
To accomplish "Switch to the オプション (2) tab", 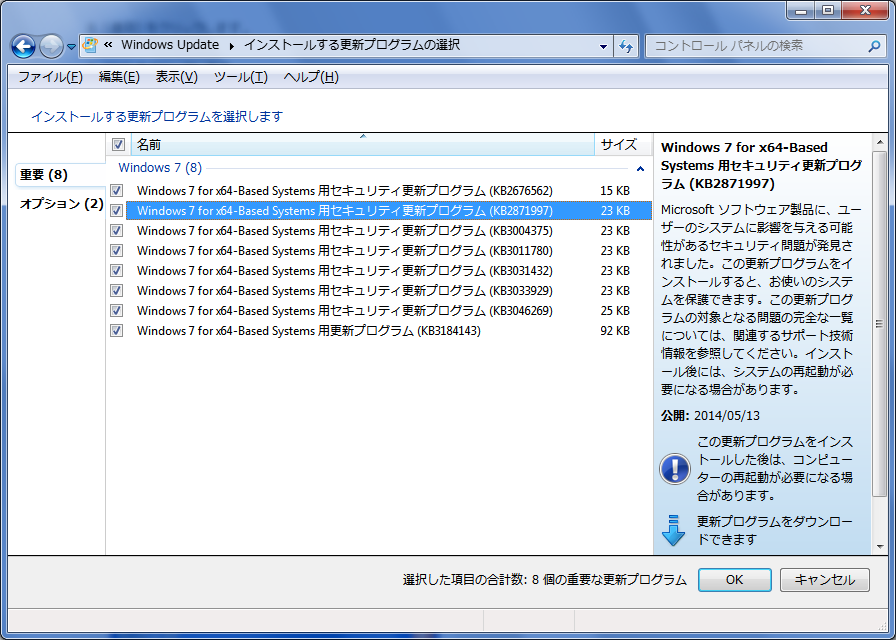I will [x=61, y=204].
